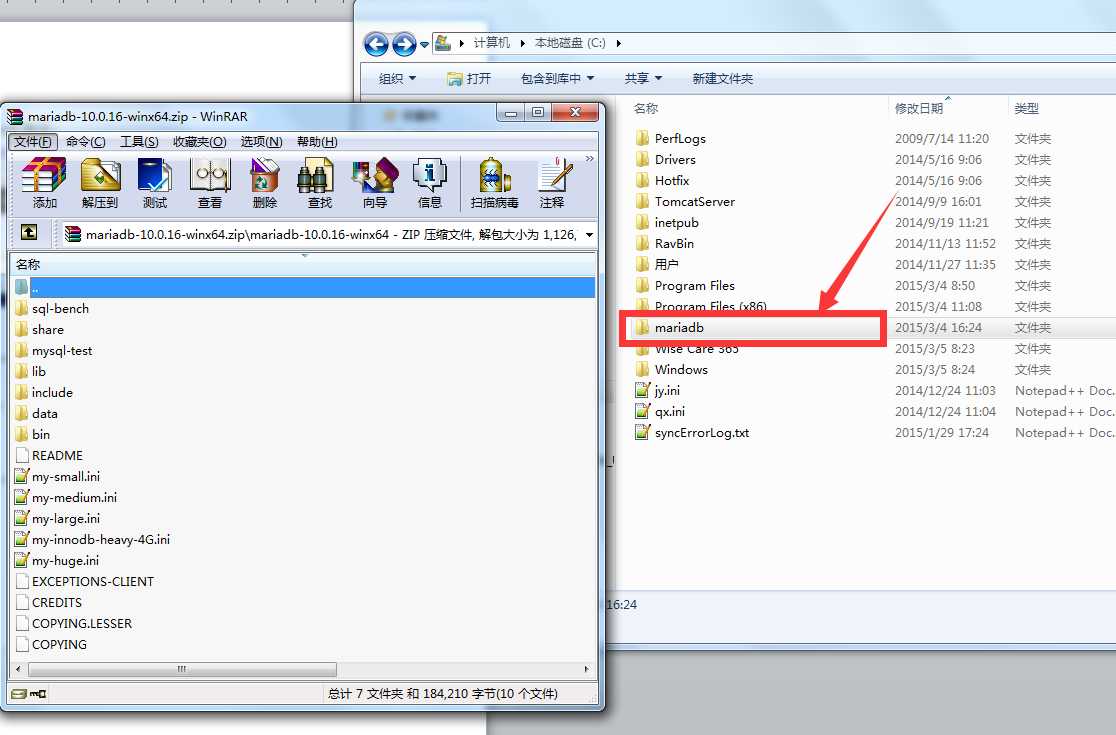Open the Tools (工具) menu

pos(139,142)
